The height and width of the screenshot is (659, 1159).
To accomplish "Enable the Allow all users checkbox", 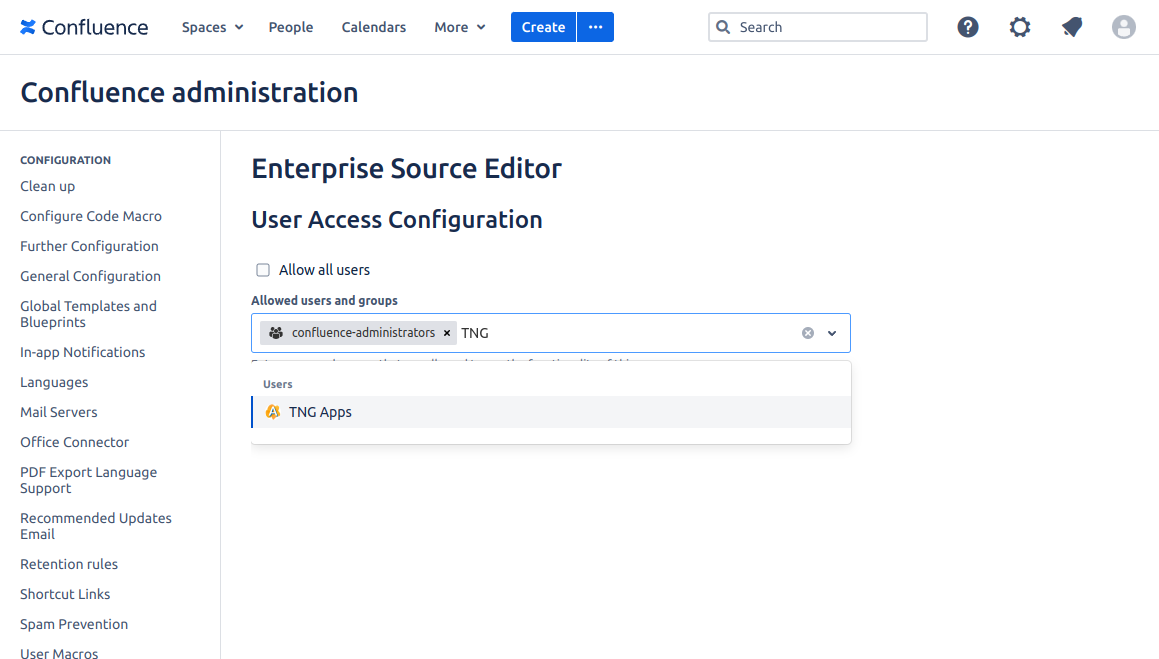I will pos(263,270).
